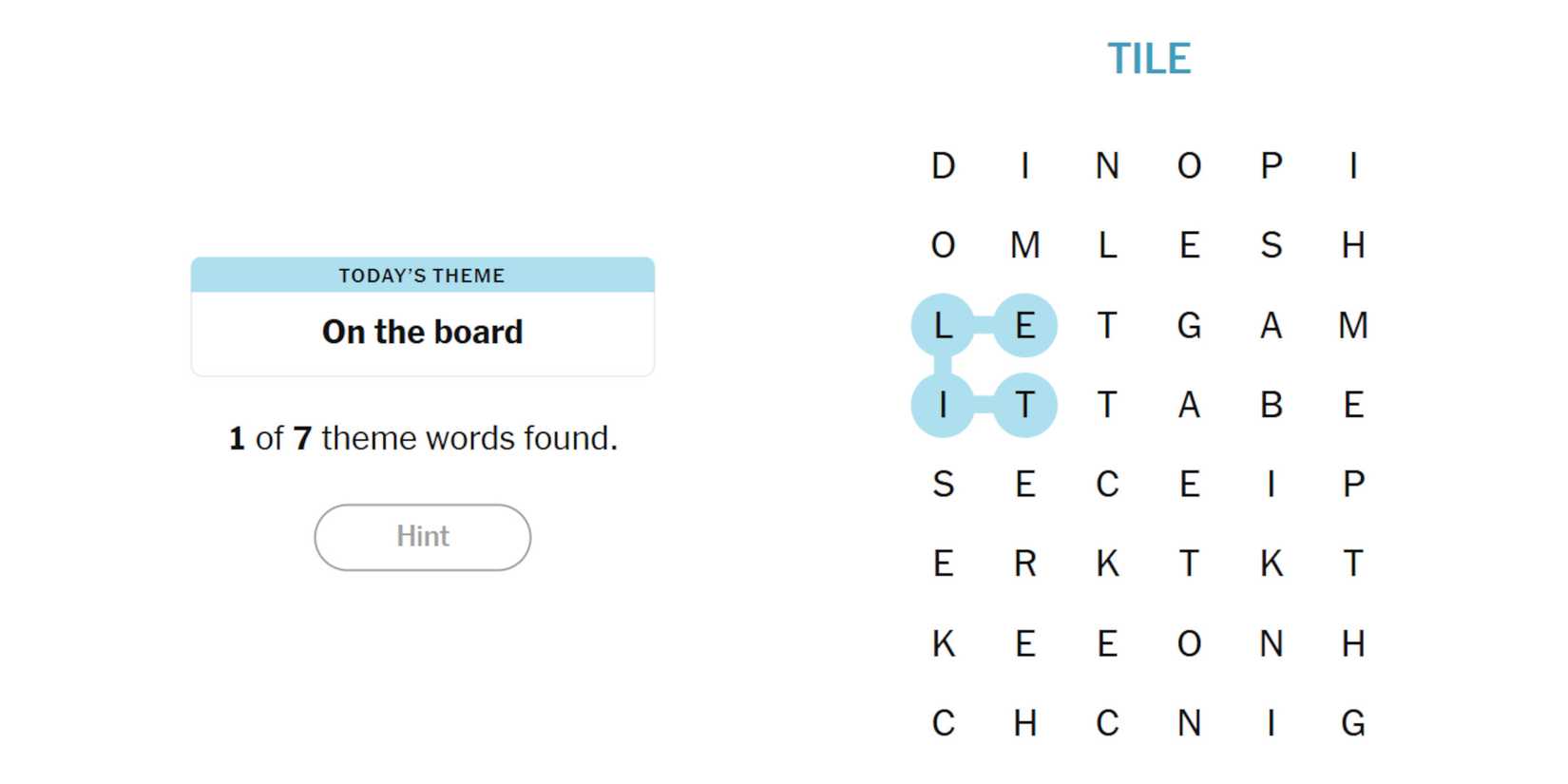The height and width of the screenshot is (784, 1568).
Task: Select the K between R and T
Action: coord(1107,564)
